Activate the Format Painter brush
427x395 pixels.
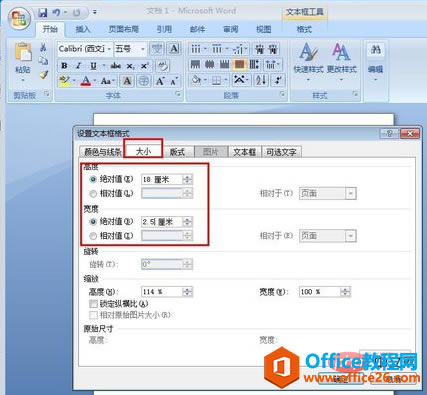click(43, 75)
